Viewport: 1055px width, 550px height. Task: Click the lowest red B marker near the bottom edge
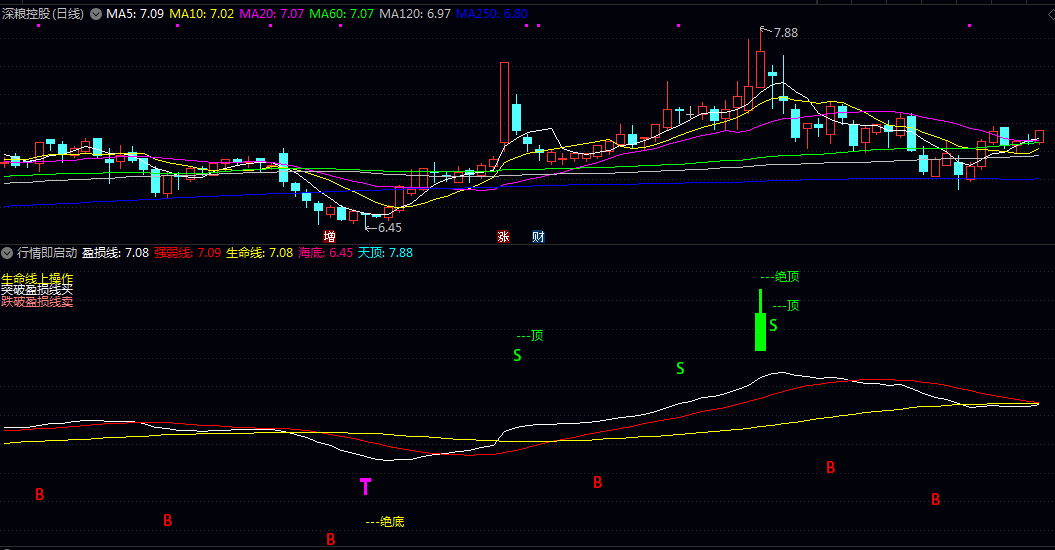[x=331, y=540]
